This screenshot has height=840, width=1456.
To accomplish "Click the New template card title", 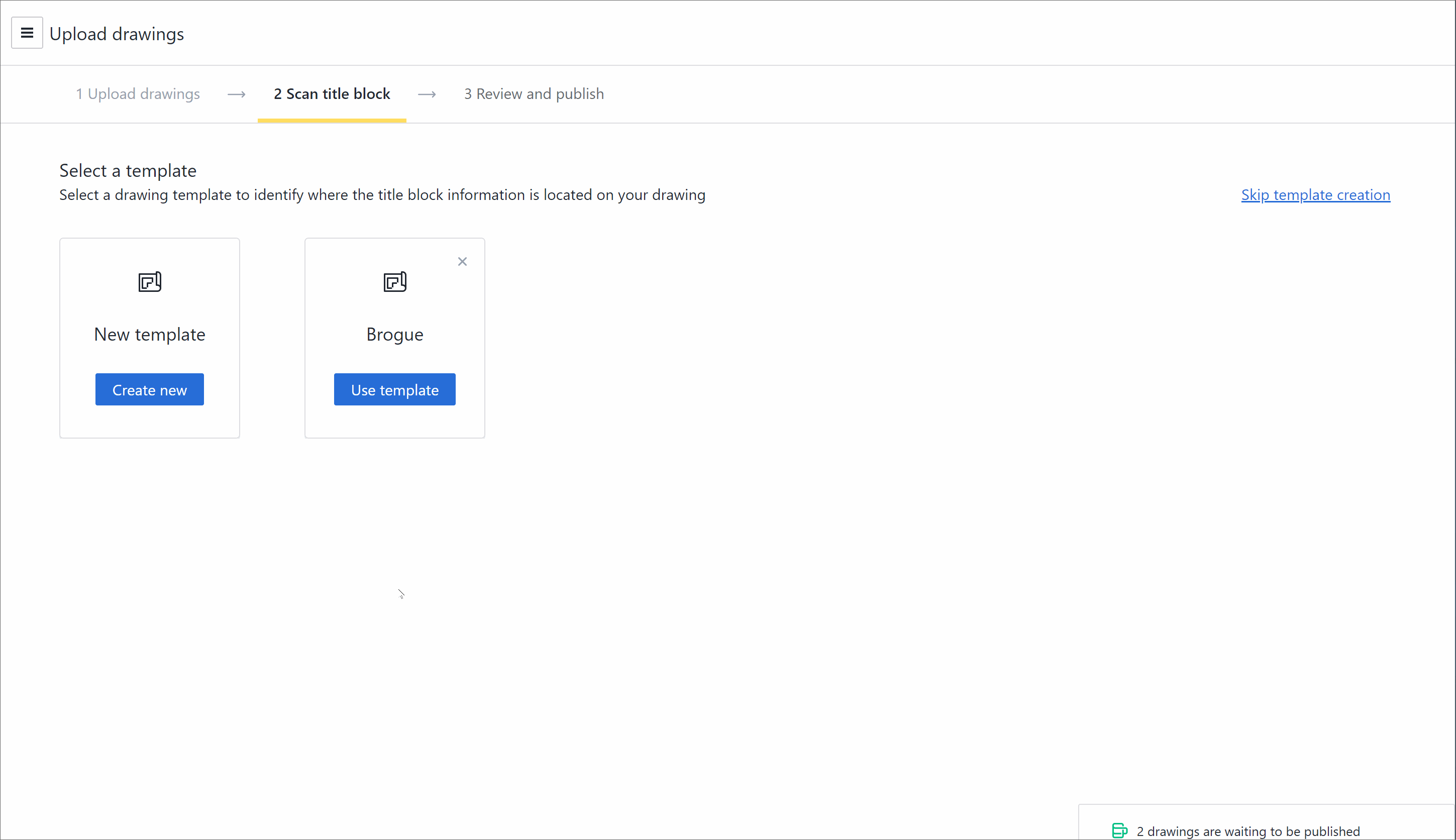I will coord(149,335).
